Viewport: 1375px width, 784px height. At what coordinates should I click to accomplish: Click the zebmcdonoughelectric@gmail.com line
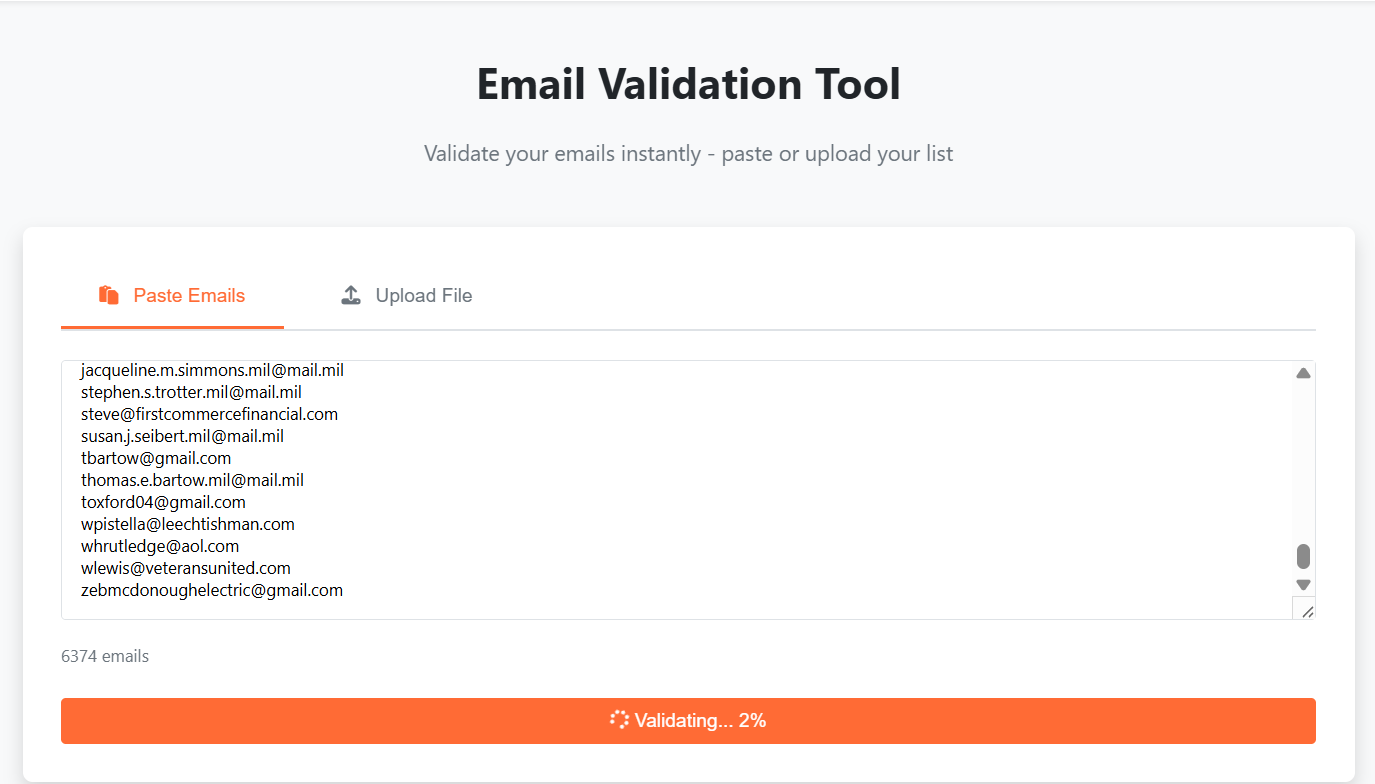212,590
